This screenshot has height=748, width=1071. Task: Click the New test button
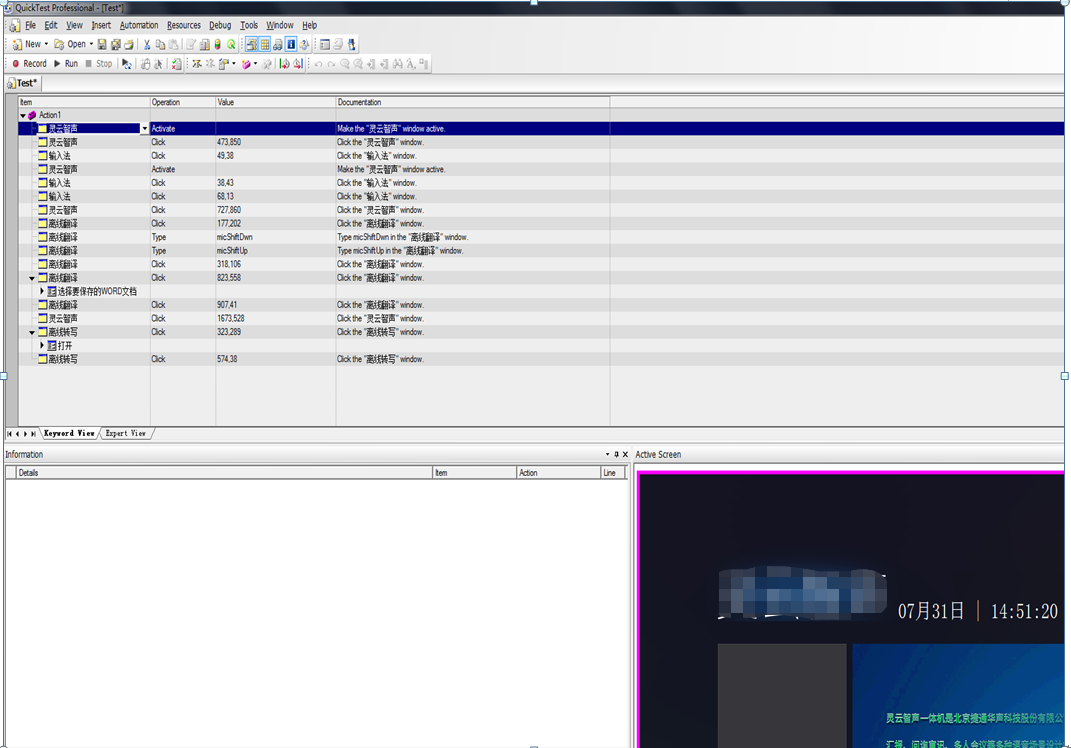point(27,44)
